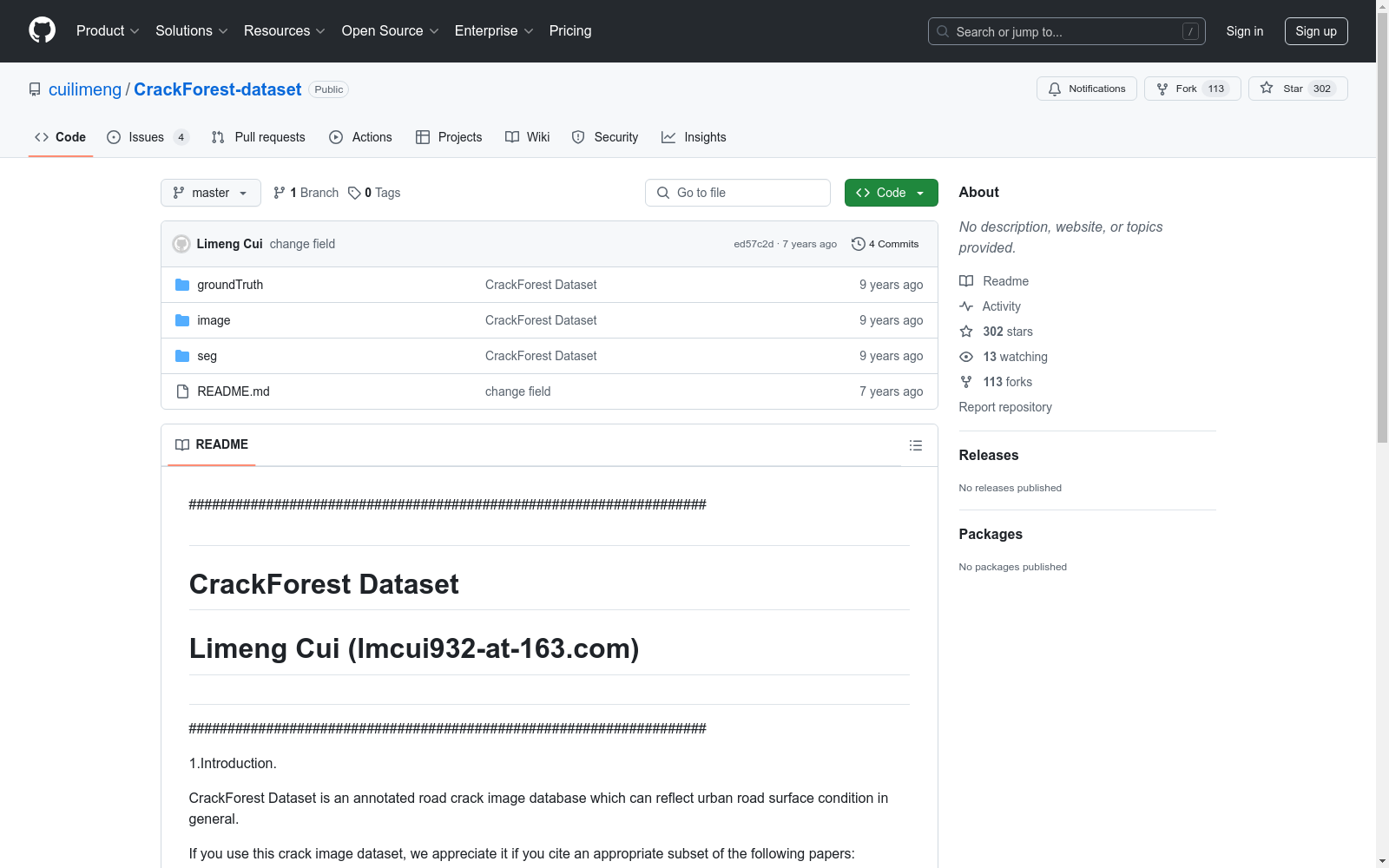Click Sign in
The width and height of the screenshot is (1389, 868).
(x=1244, y=31)
